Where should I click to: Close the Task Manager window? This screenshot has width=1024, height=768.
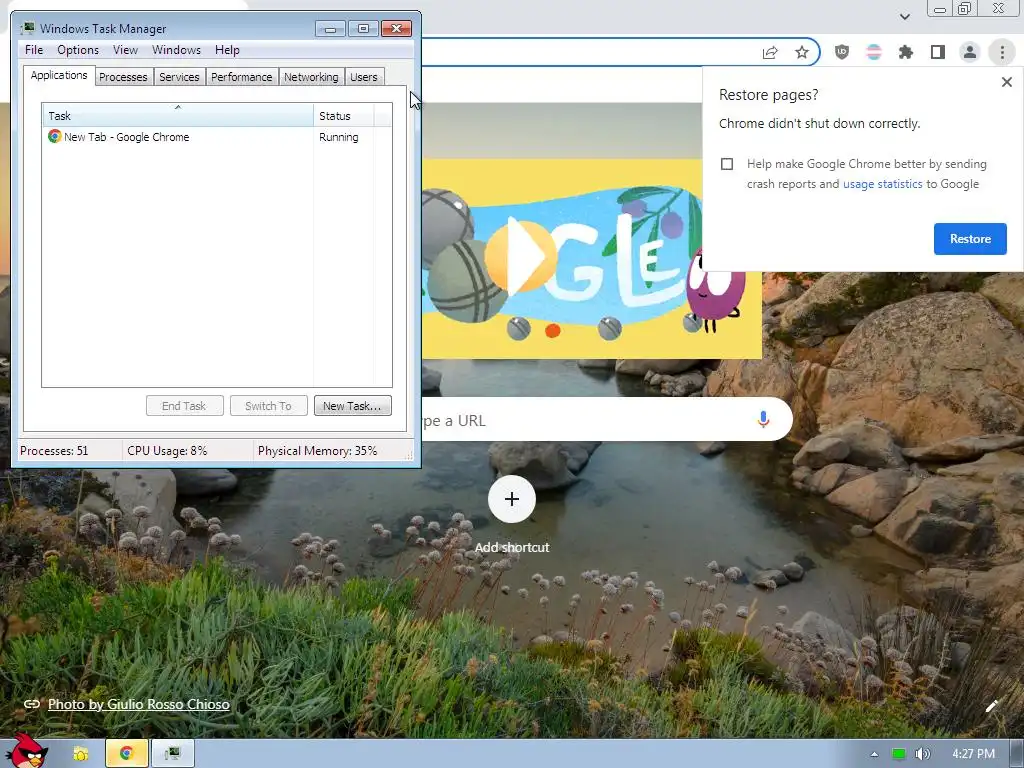[396, 28]
